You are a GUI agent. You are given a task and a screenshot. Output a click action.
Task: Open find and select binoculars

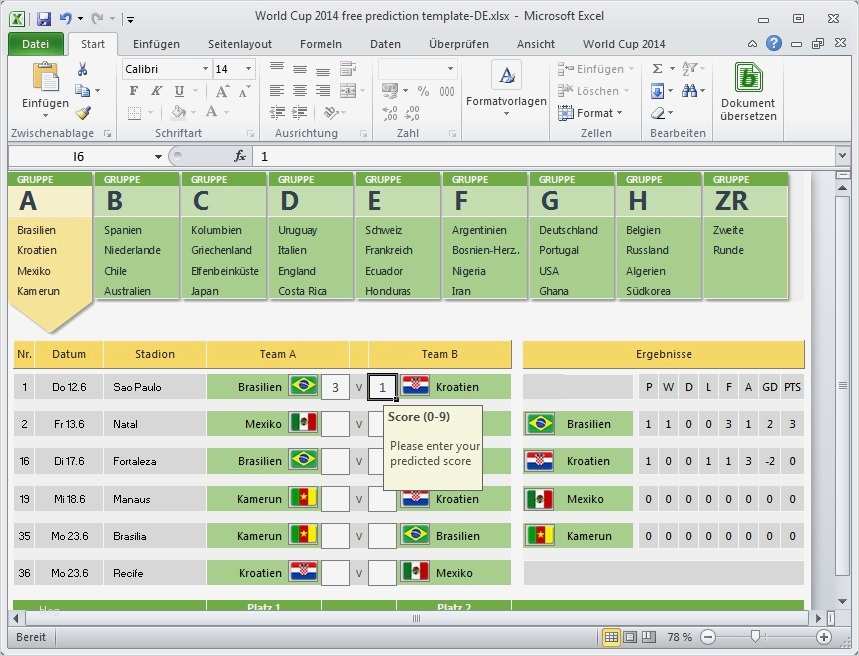pyautogui.click(x=689, y=91)
